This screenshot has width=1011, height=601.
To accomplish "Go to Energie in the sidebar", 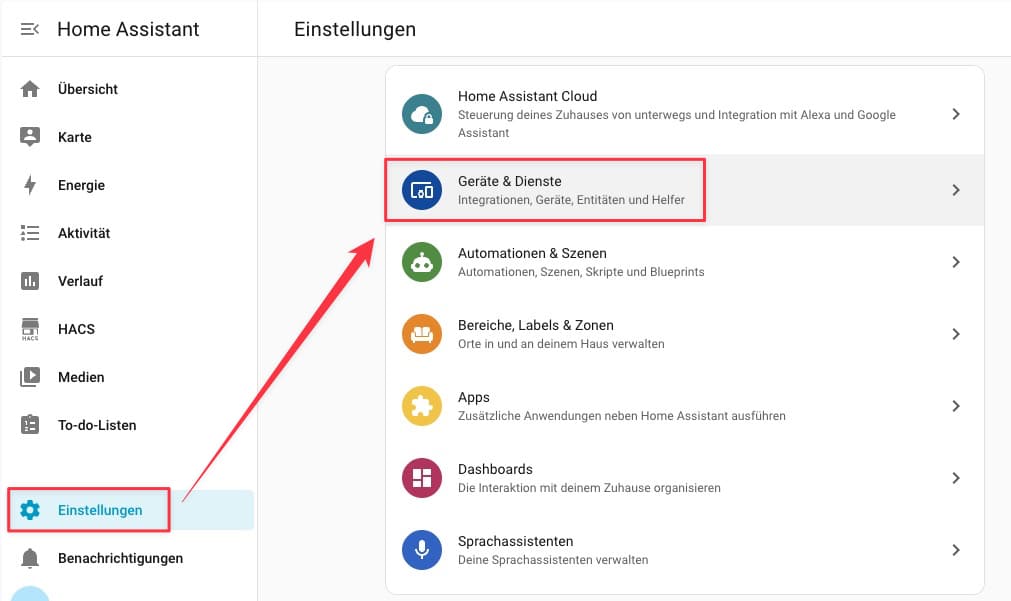I will [x=81, y=185].
